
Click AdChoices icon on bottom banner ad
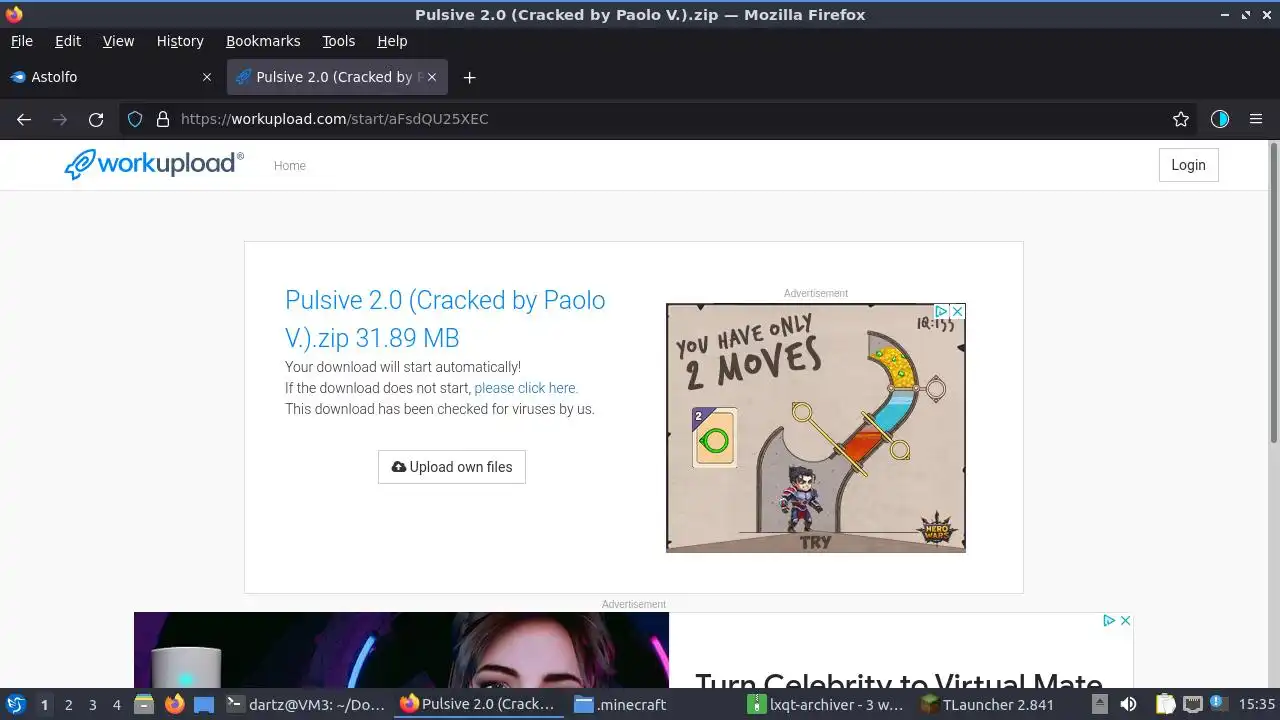[1109, 621]
